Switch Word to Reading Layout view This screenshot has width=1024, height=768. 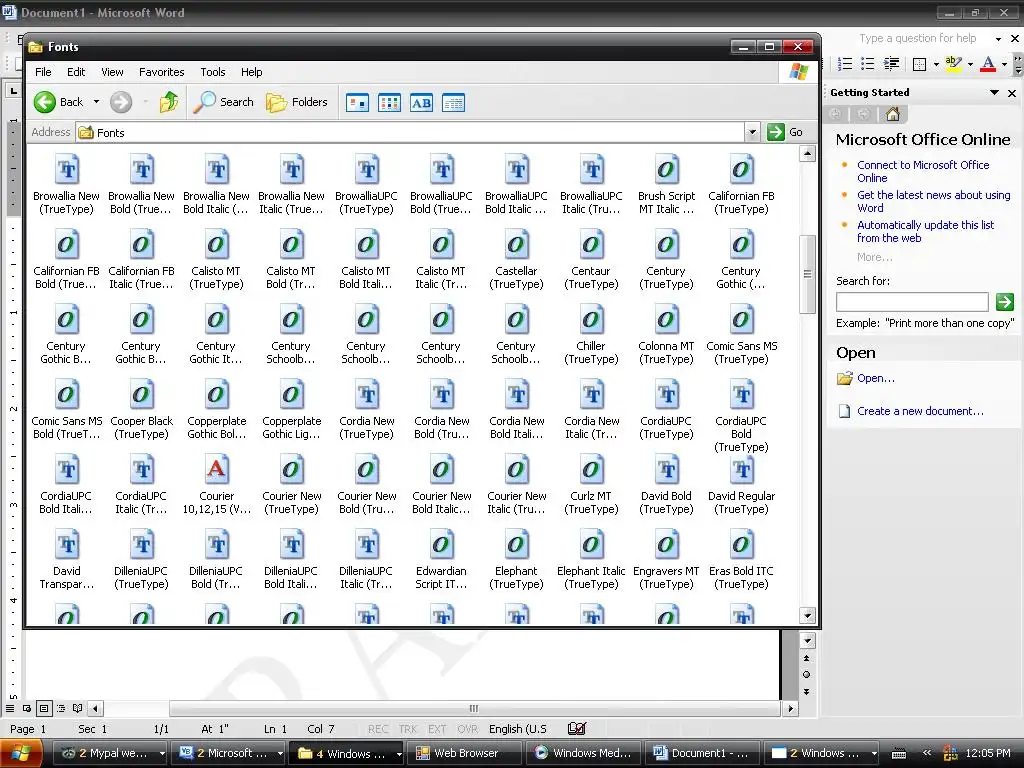coord(78,708)
